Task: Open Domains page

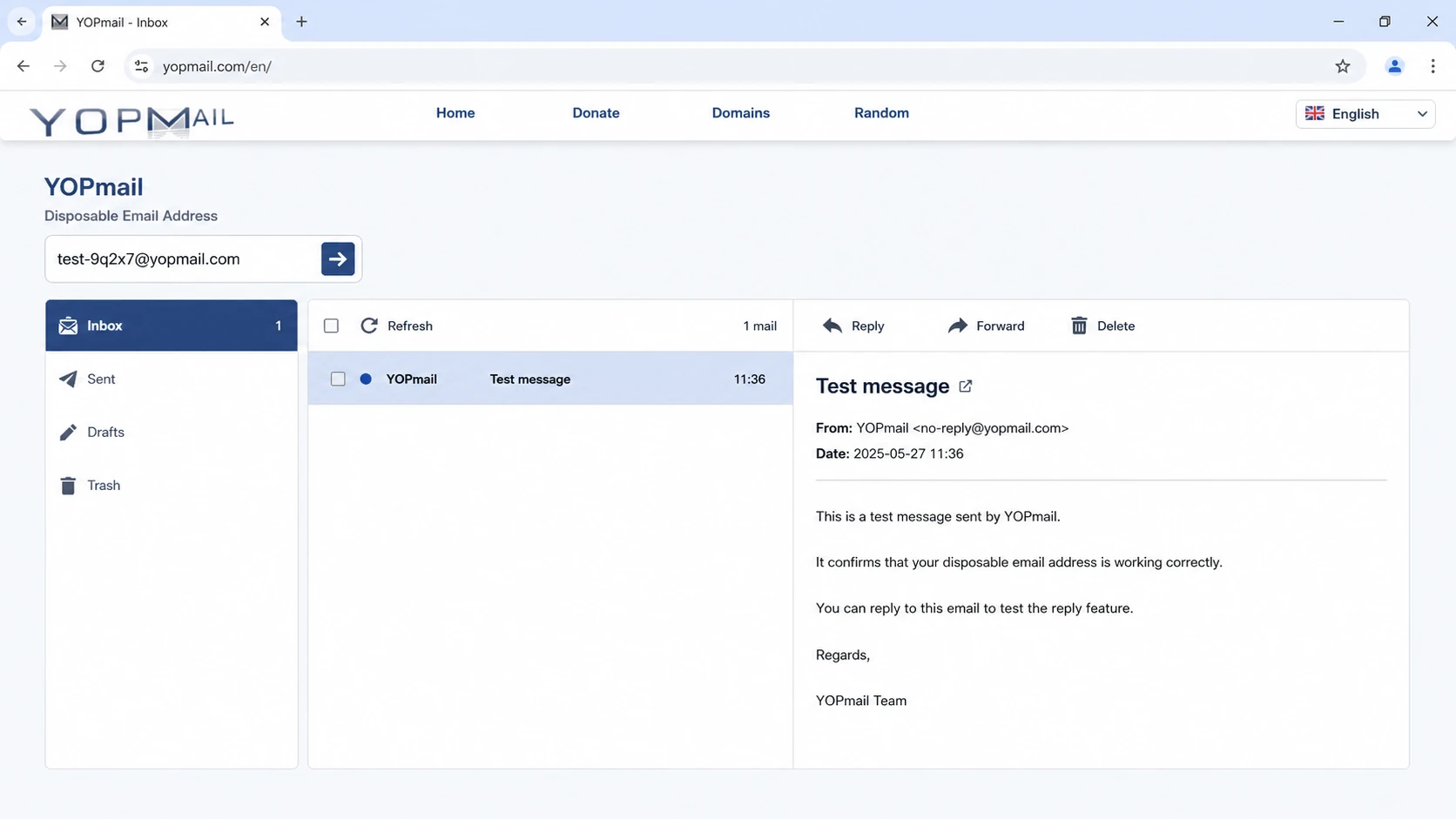Action: (x=741, y=113)
